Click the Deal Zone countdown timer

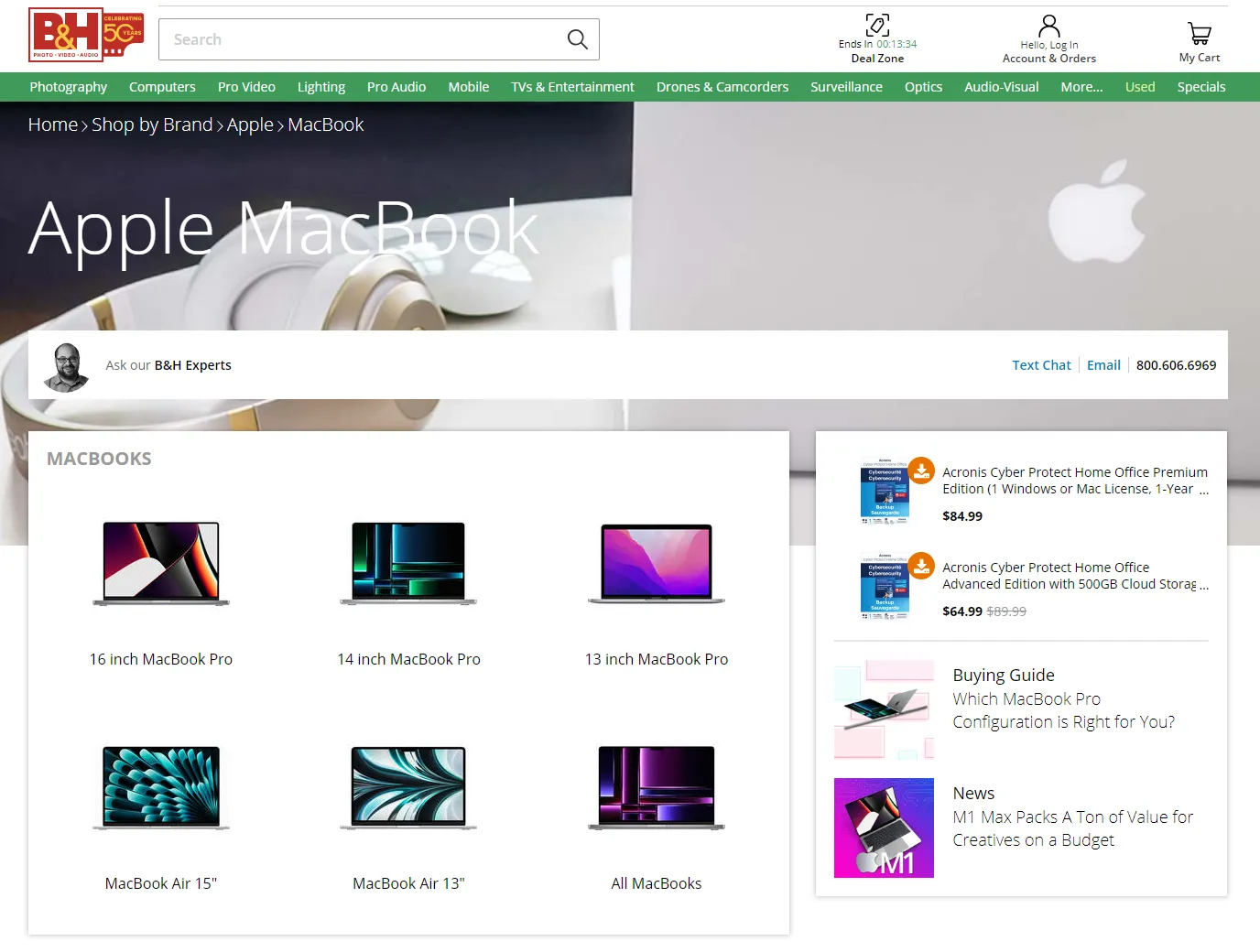point(896,44)
